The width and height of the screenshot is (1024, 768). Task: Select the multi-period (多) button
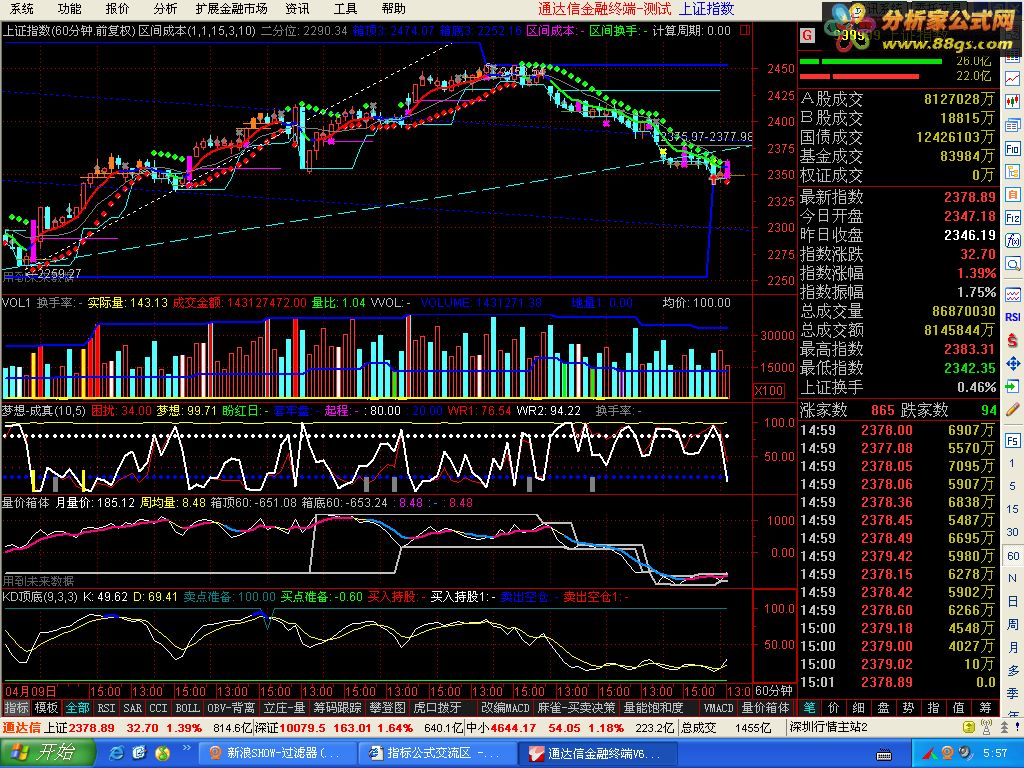1013,670
